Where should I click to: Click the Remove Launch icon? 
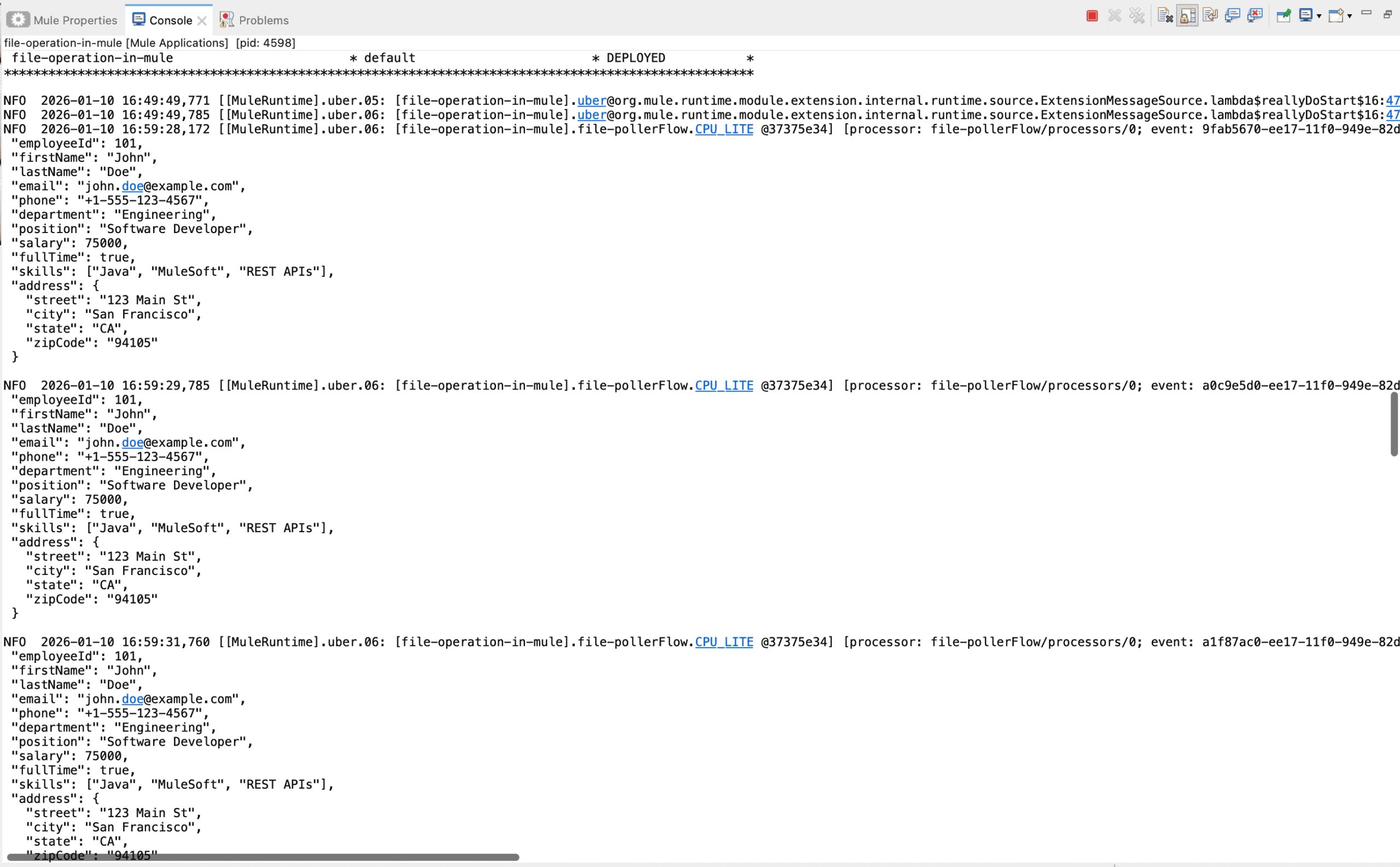pyautogui.click(x=1114, y=16)
